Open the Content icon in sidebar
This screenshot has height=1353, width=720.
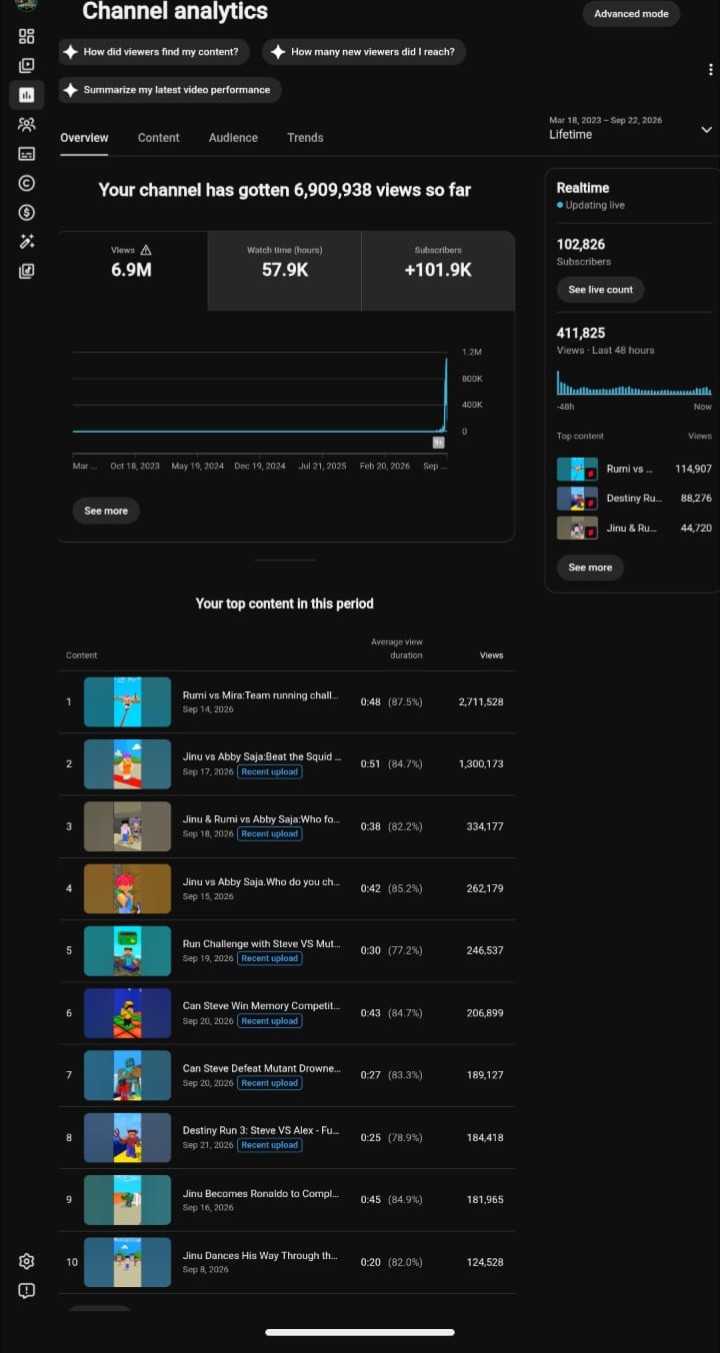(x=27, y=66)
